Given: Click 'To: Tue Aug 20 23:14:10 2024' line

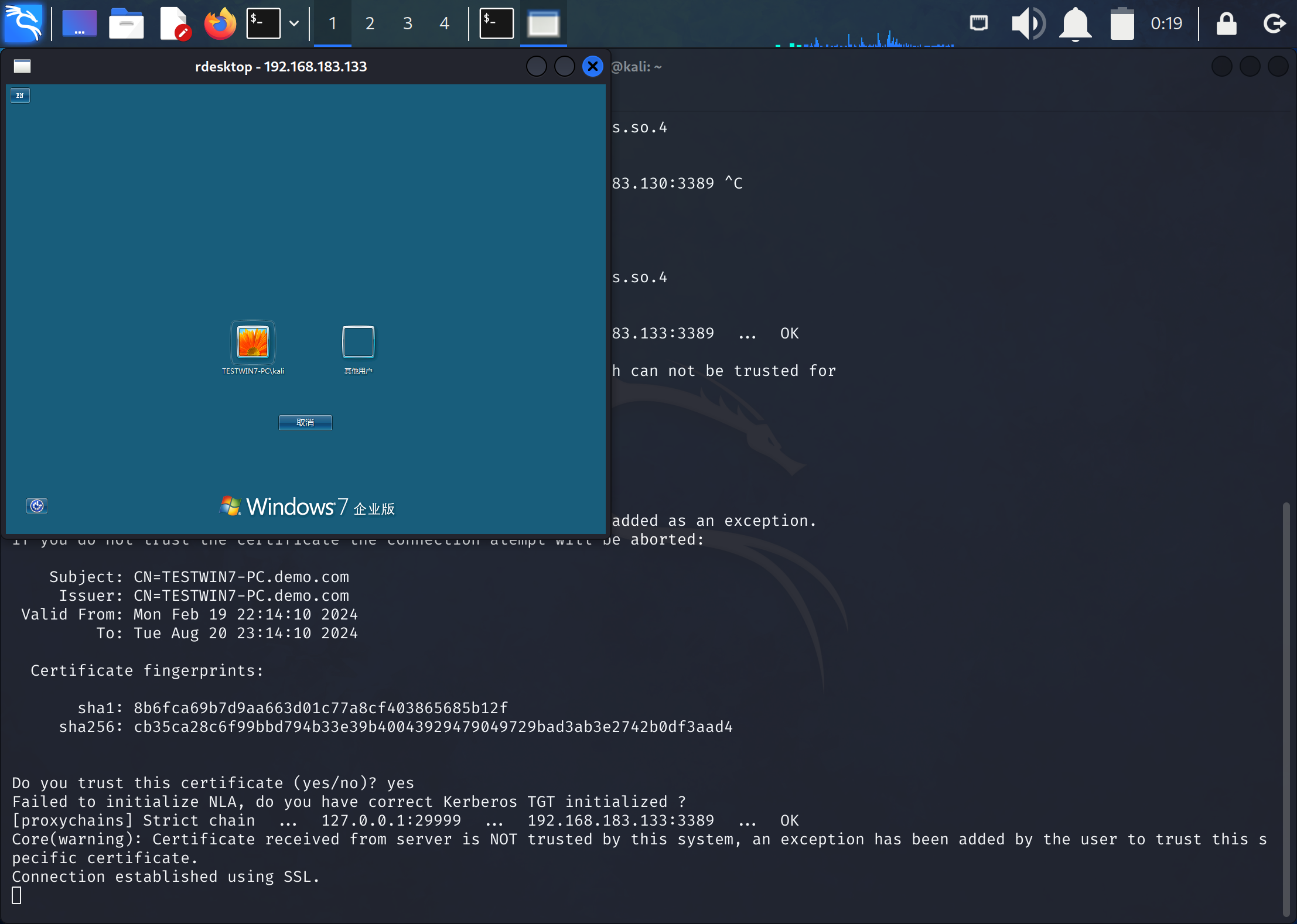Looking at the screenshot, I should (x=227, y=633).
